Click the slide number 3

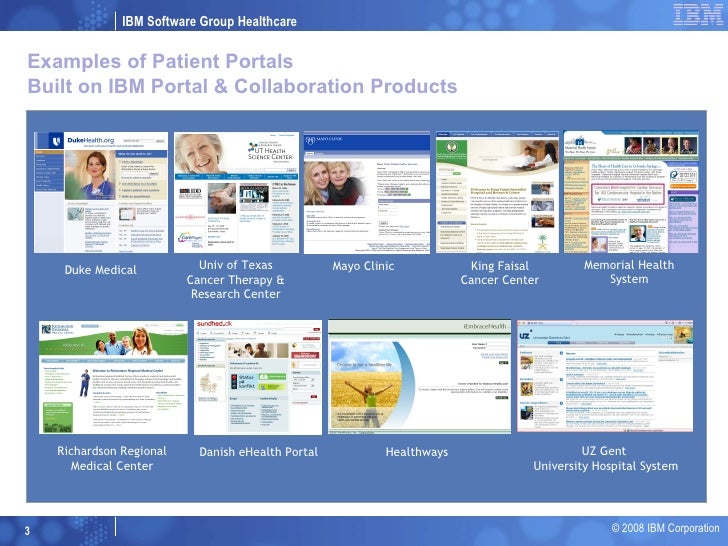click(27, 531)
